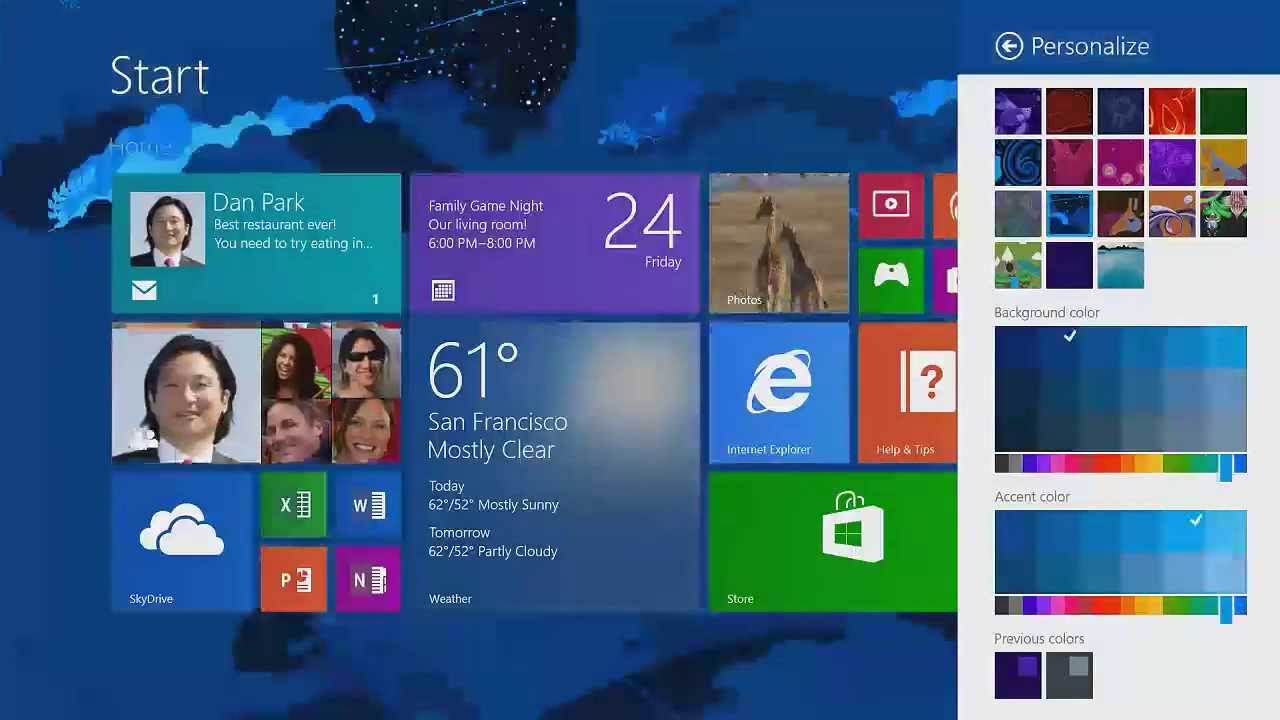Select the magenta flowers background design
Viewport: 1280px width, 720px height.
tap(1120, 162)
